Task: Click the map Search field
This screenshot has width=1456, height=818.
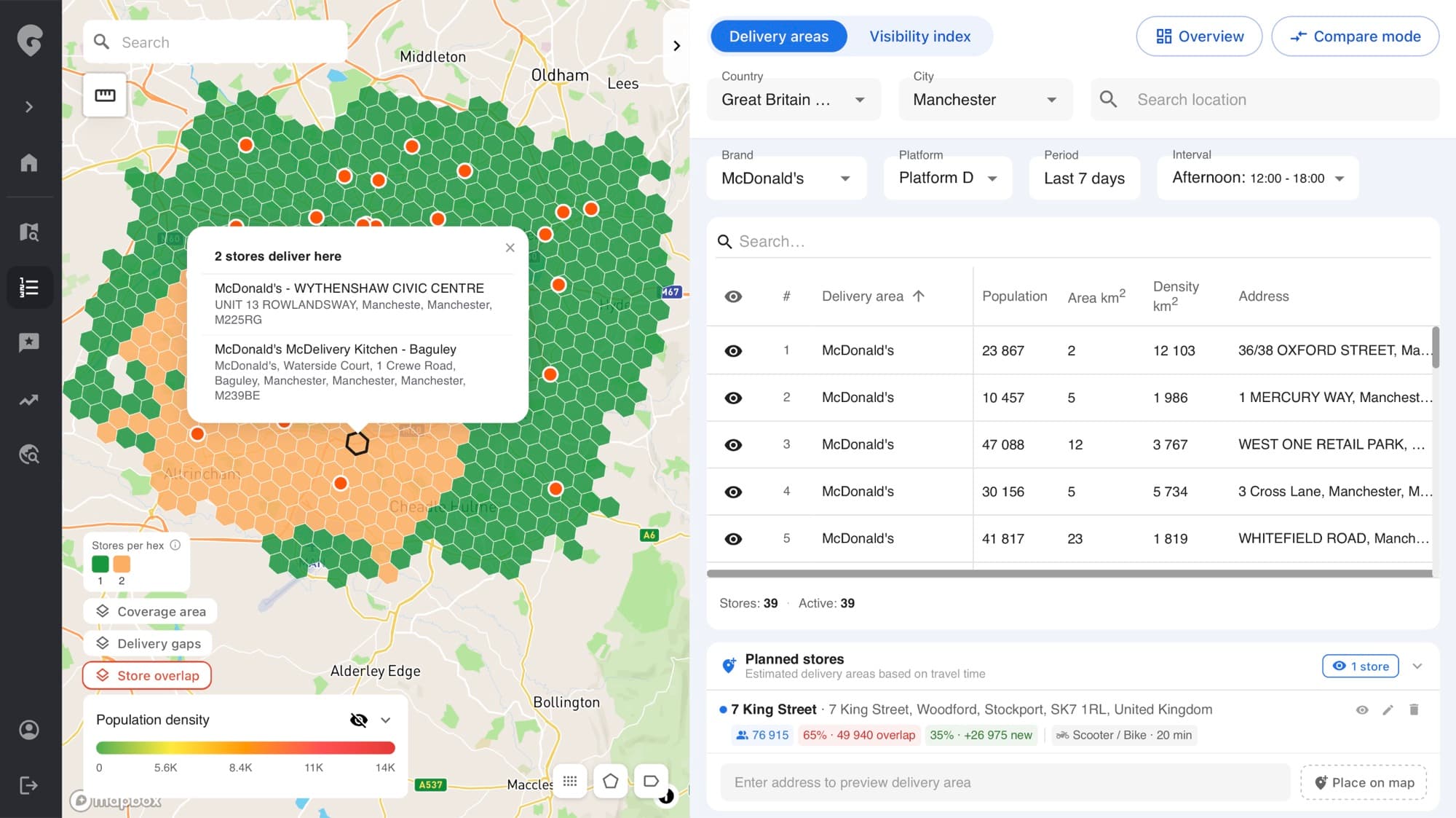Action: [215, 42]
